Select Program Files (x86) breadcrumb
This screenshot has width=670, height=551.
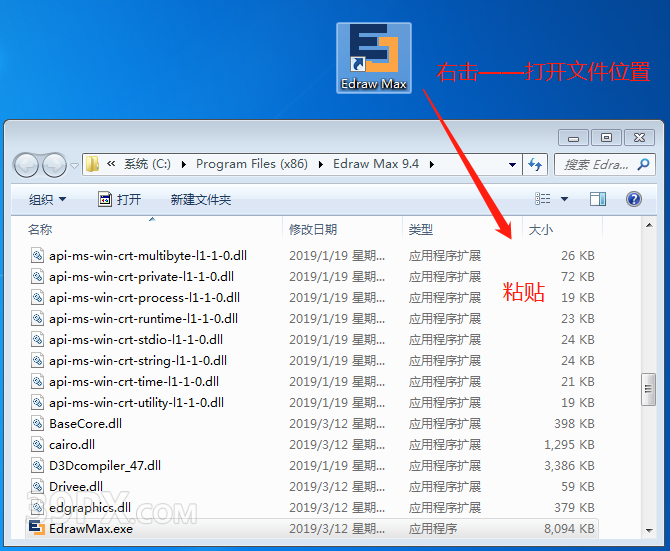[x=252, y=164]
